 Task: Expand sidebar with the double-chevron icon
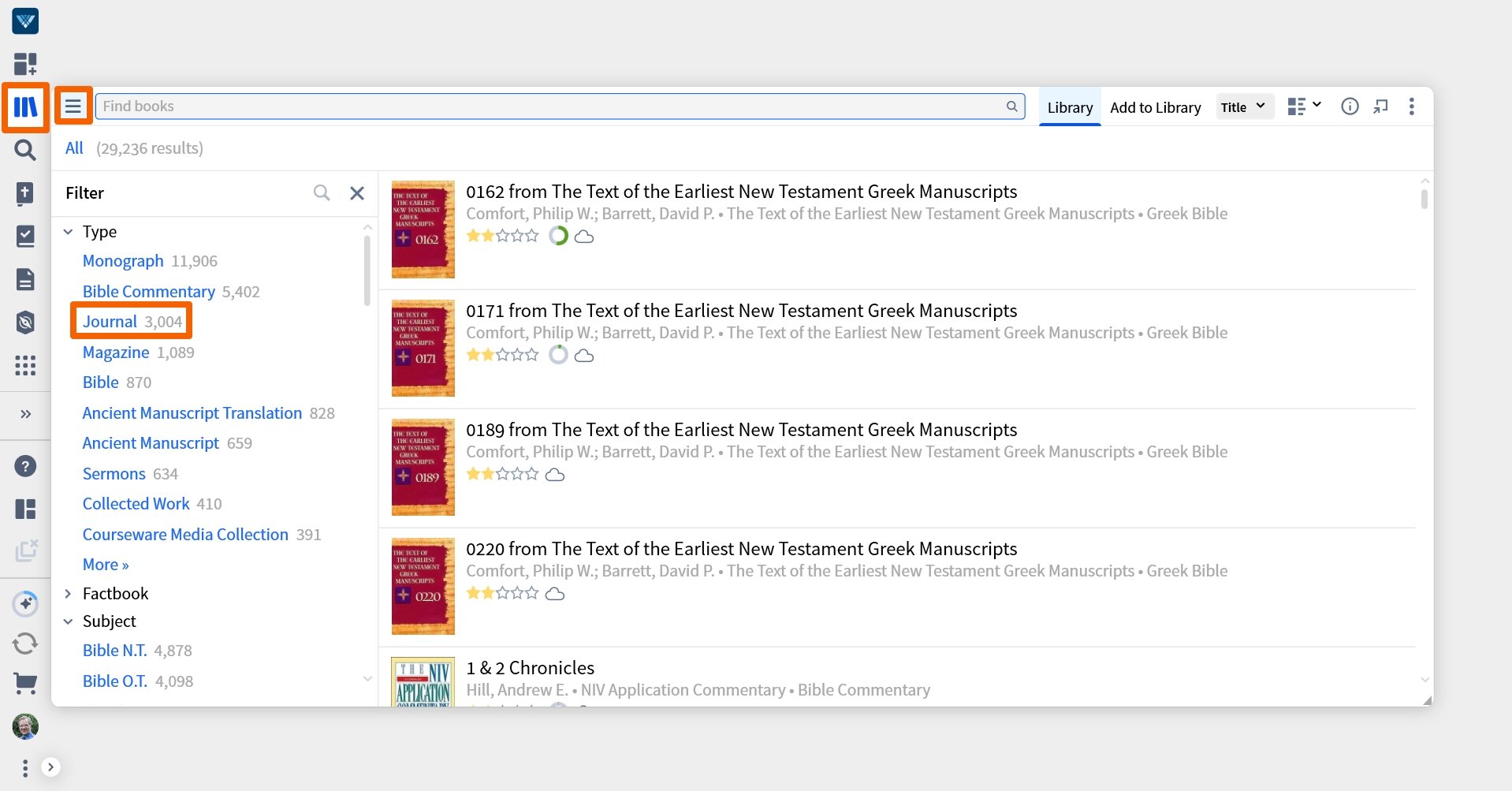pyautogui.click(x=25, y=414)
